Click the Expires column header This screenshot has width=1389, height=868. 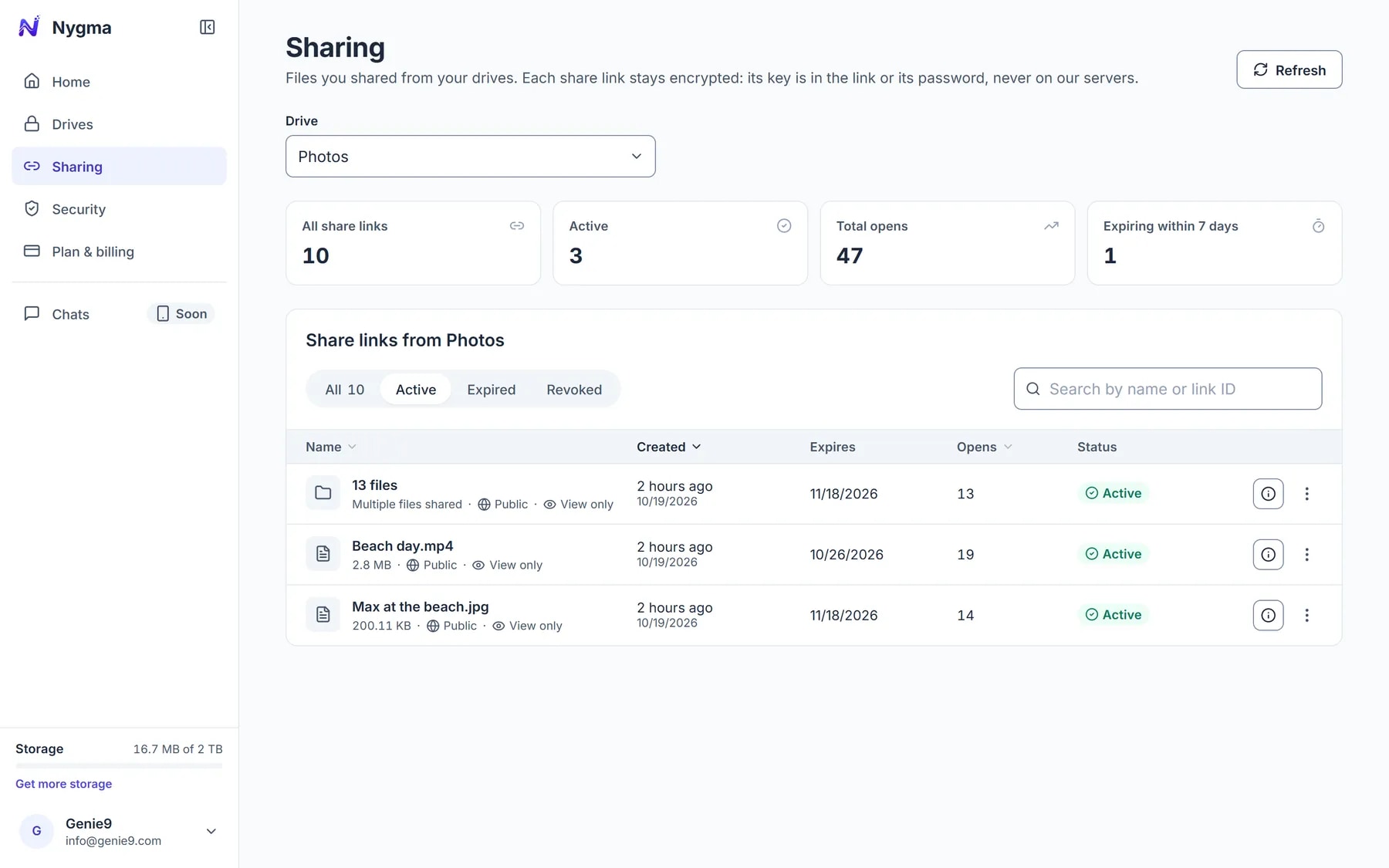click(x=833, y=447)
